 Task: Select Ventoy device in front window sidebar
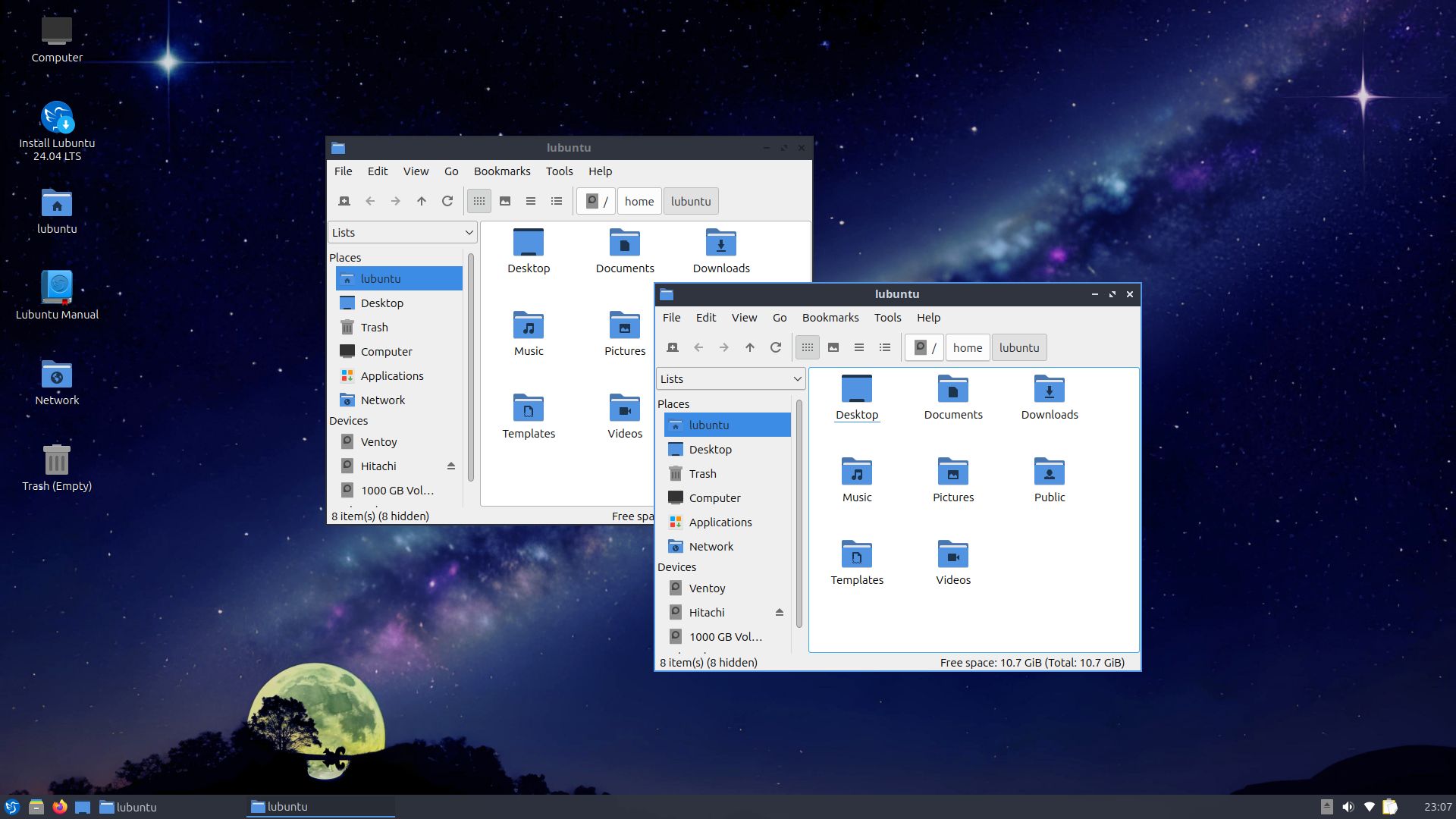point(727,588)
